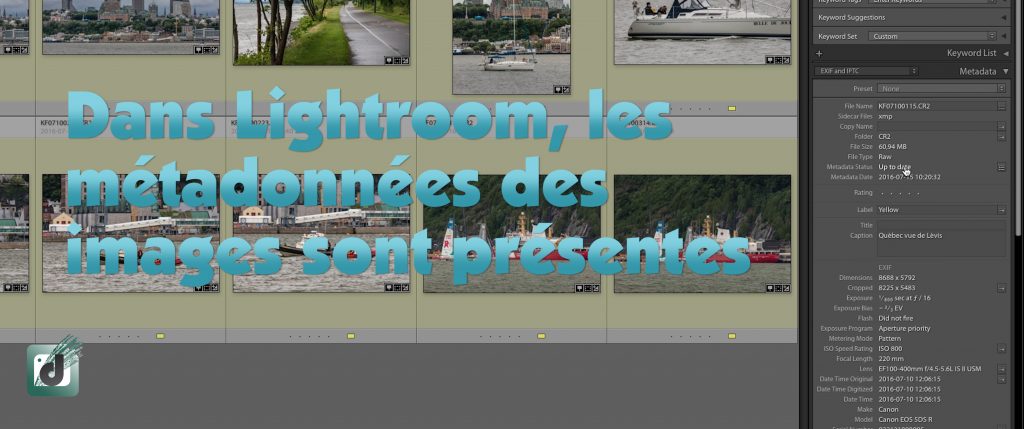Add a keyword with the plus icon
1024x429 pixels.
(x=819, y=54)
